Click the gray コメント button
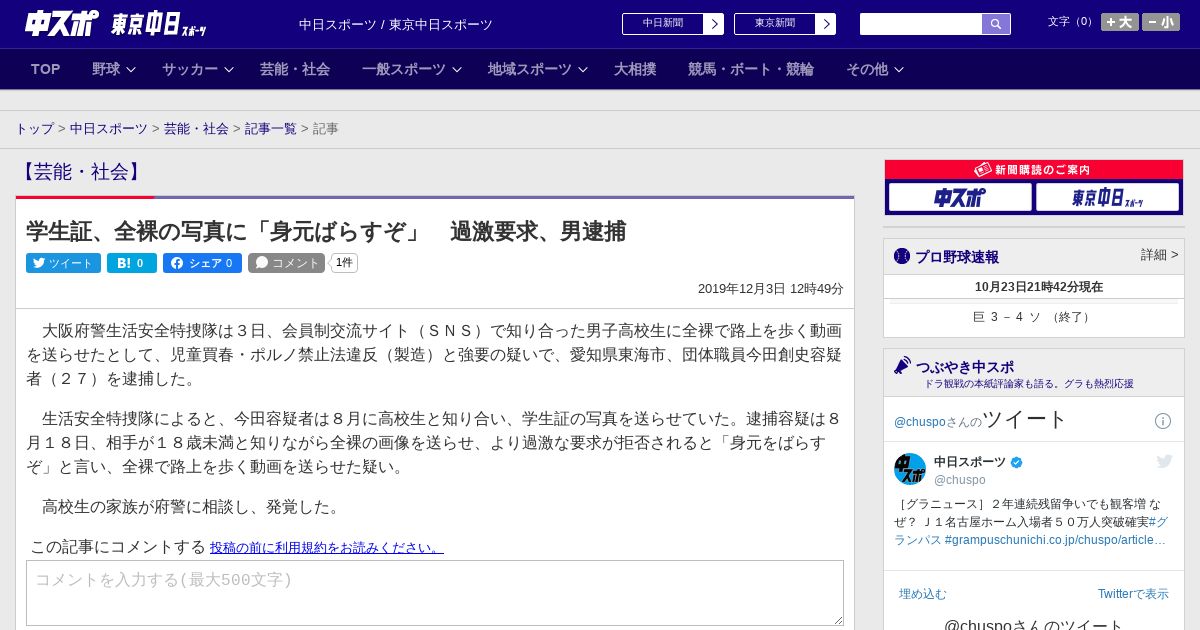1200x630 pixels. click(x=287, y=263)
